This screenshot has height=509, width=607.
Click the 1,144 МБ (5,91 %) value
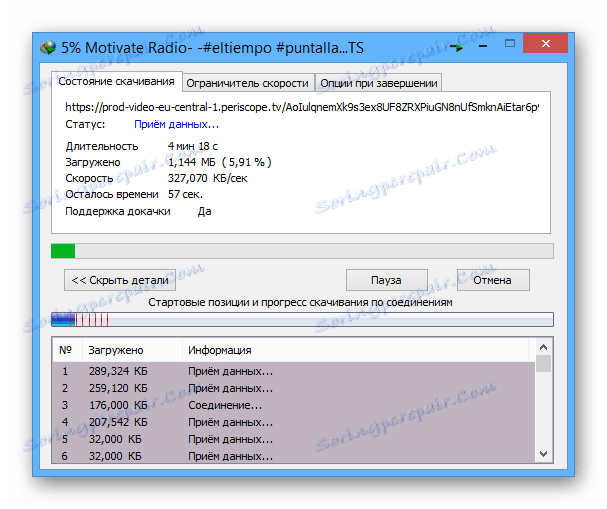pos(219,162)
